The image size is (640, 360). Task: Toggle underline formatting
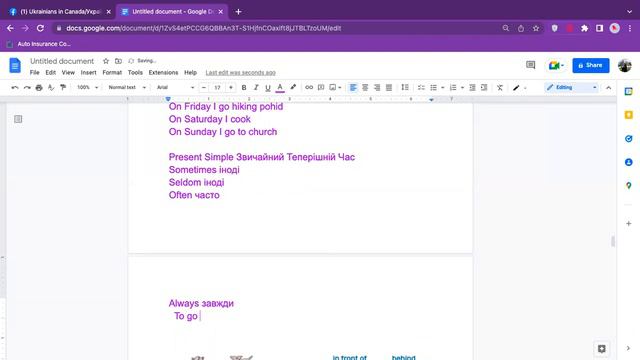(x=268, y=87)
